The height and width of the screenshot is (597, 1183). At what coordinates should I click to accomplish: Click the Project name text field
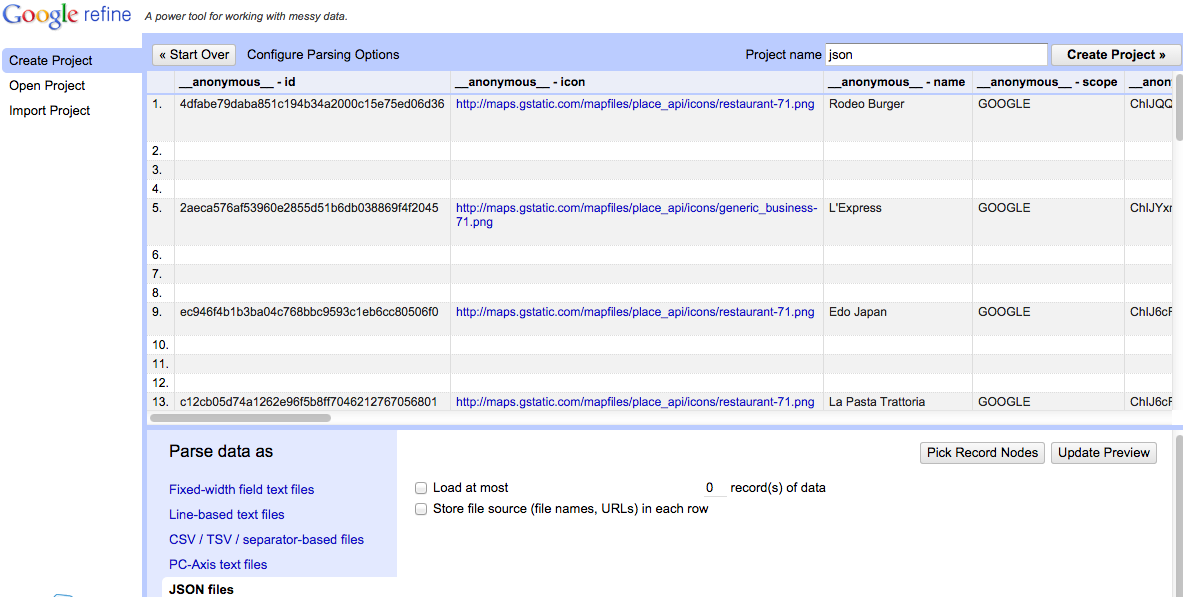[936, 55]
